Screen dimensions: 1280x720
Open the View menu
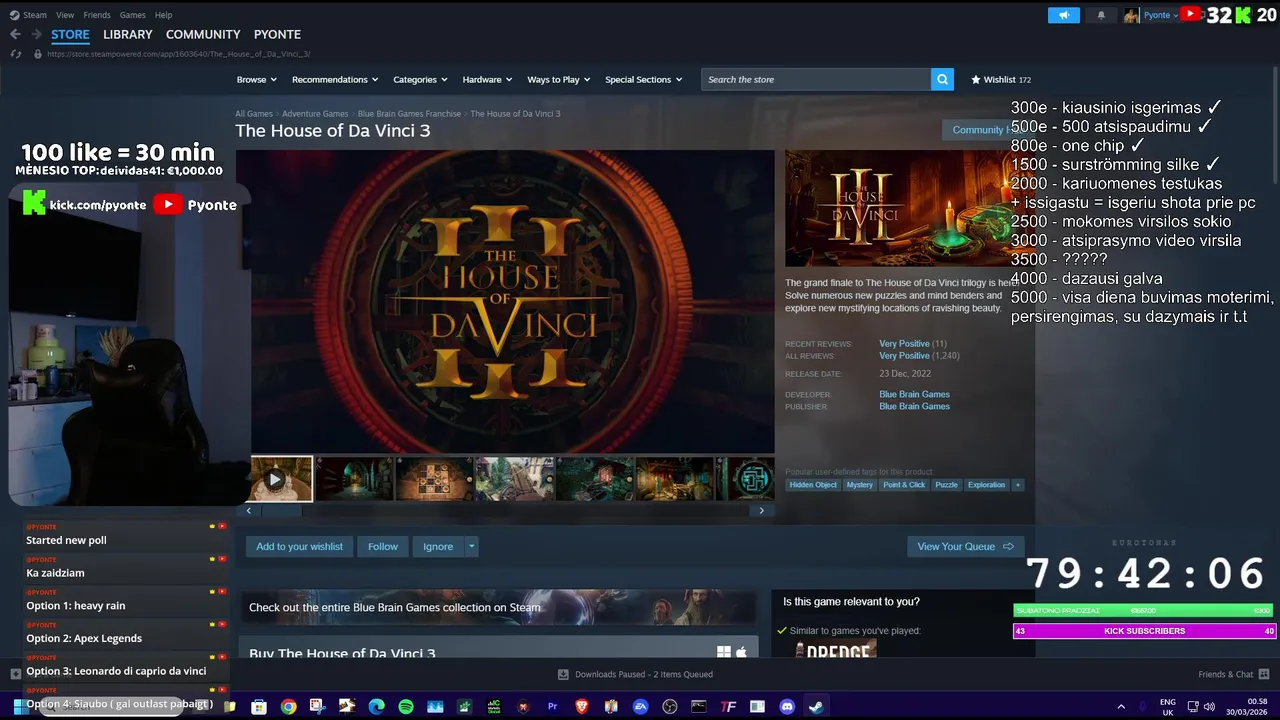[x=65, y=15]
